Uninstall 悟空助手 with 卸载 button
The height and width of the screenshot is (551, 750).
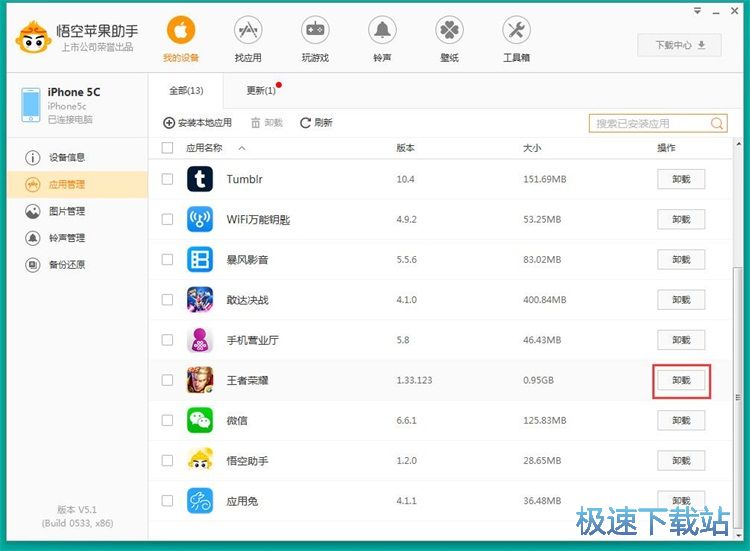pos(681,461)
